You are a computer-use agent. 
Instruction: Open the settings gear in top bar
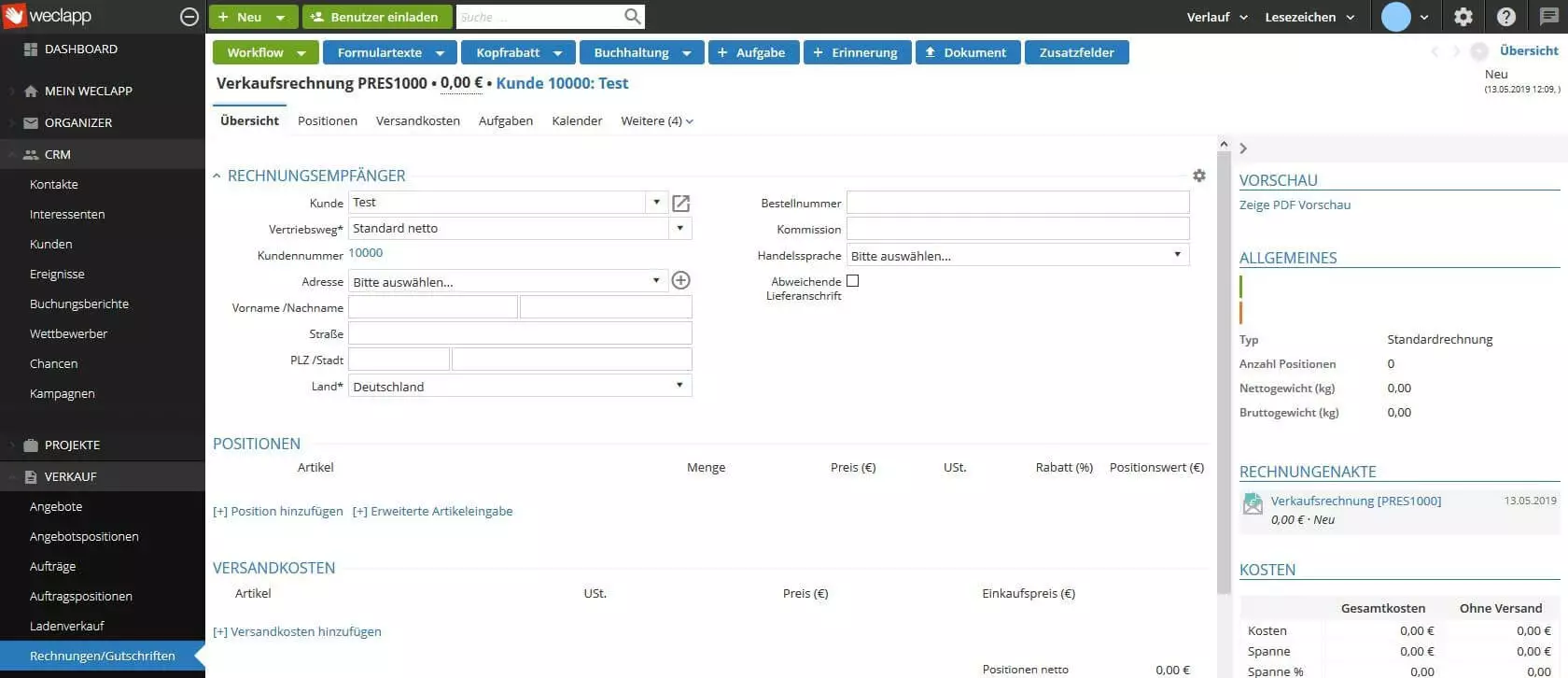pos(1463,17)
